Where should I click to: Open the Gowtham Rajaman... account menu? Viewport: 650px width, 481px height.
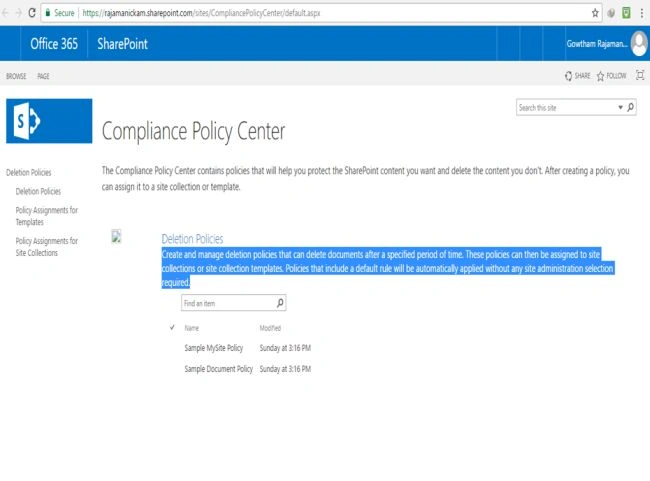(x=597, y=44)
